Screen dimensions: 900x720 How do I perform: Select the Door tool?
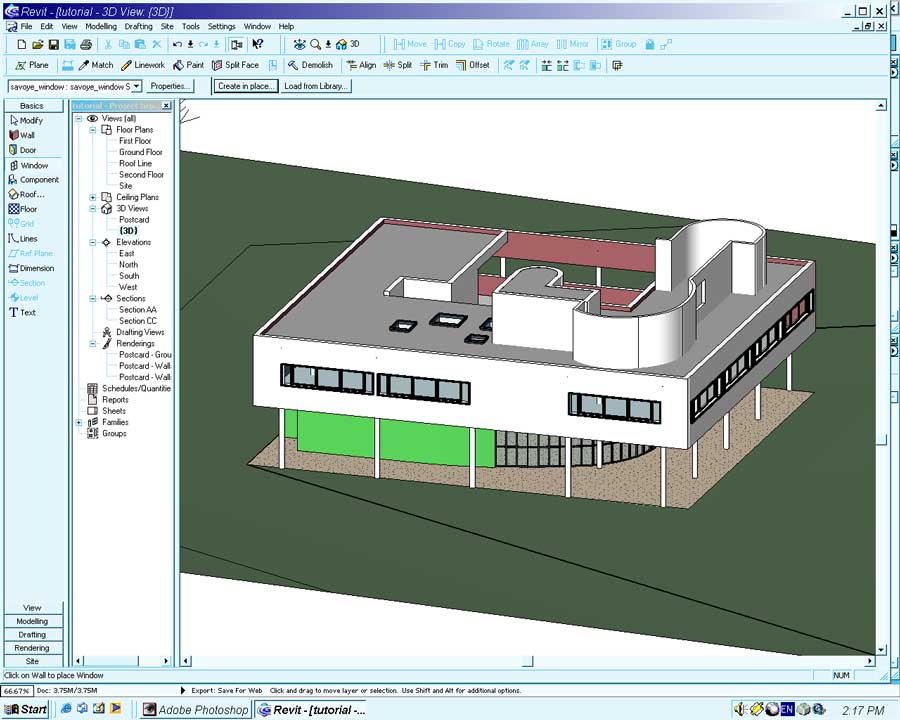coord(22,150)
